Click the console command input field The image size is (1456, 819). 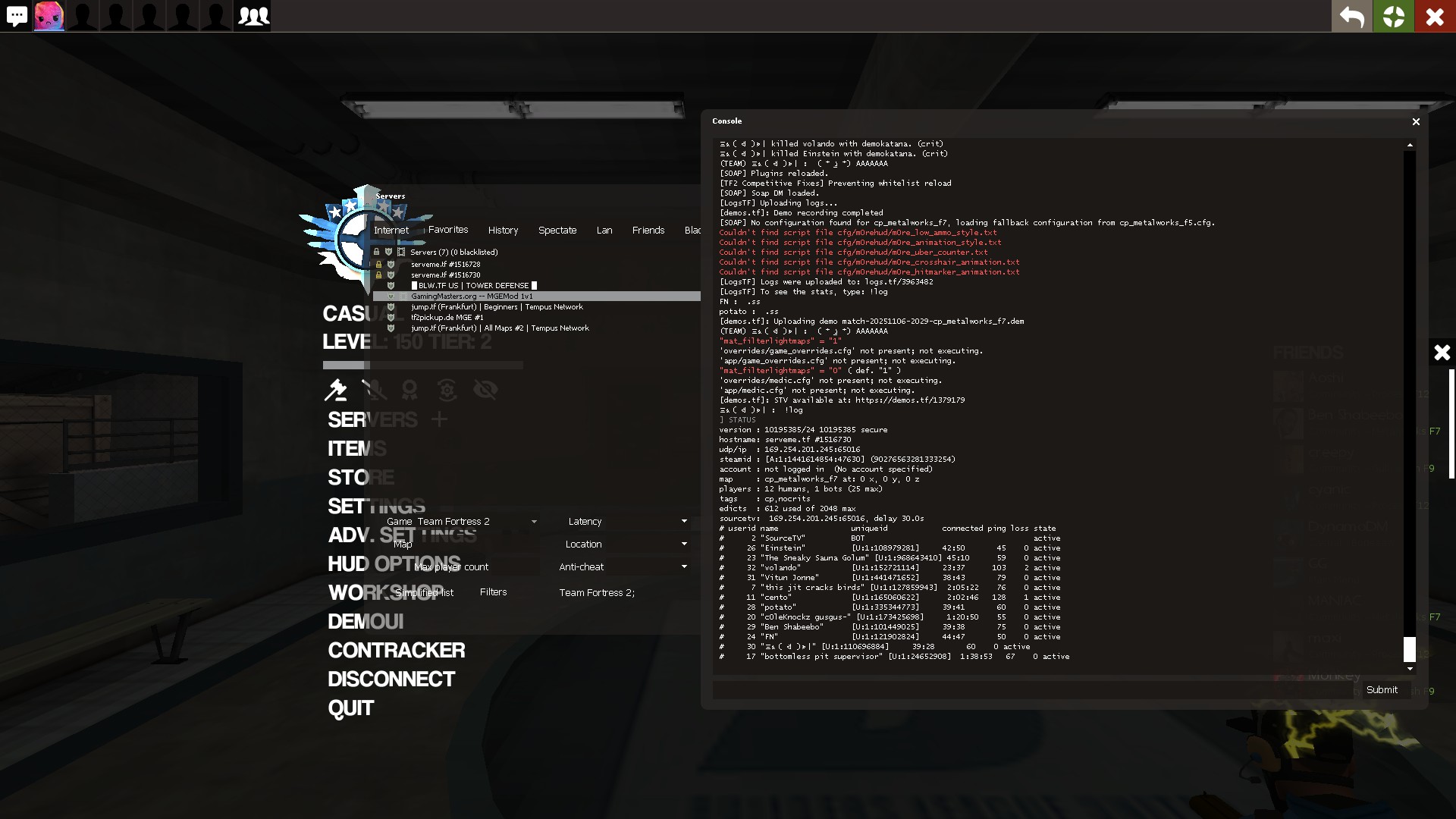[1033, 690]
